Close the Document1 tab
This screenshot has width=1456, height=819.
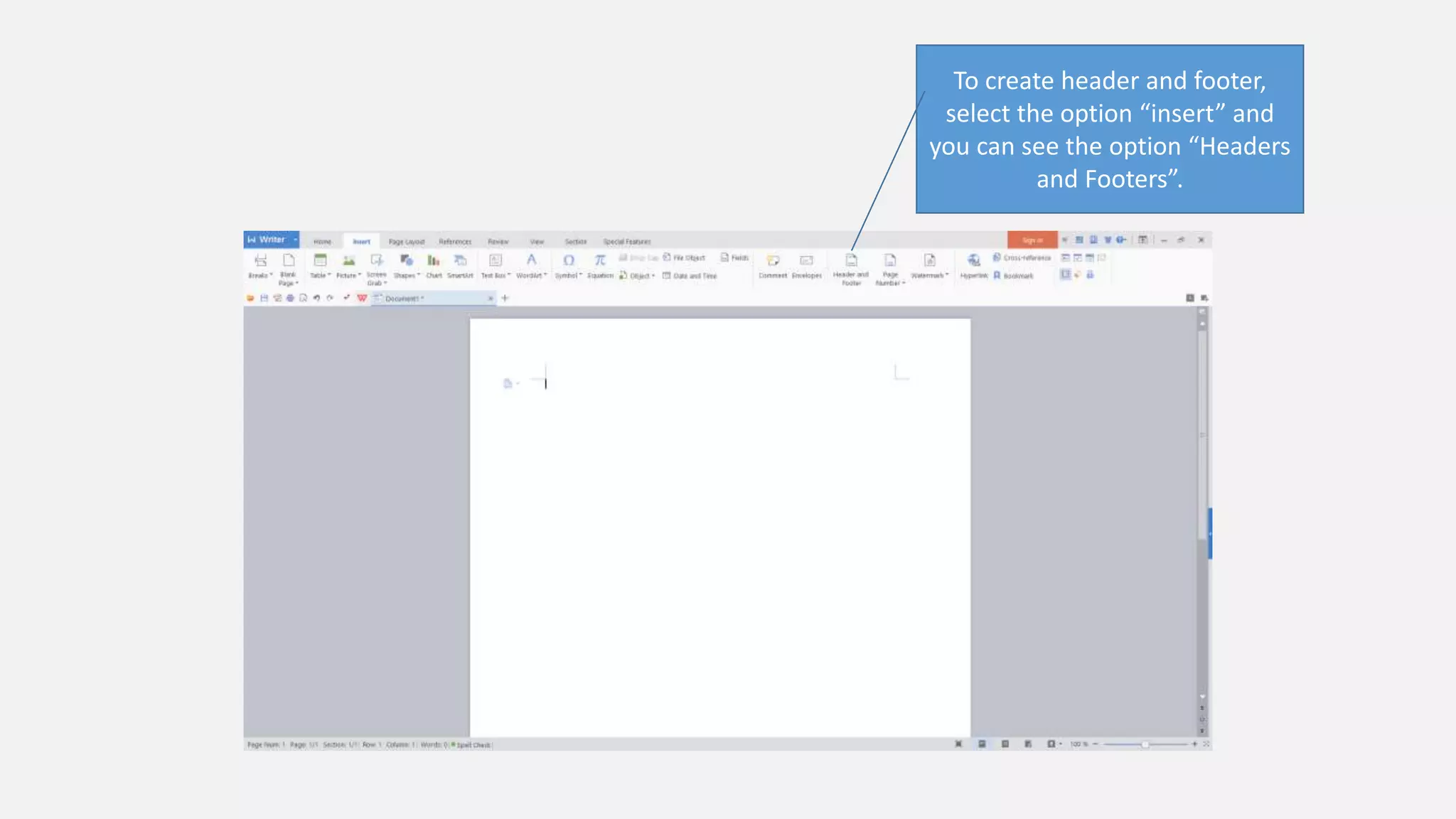point(490,299)
